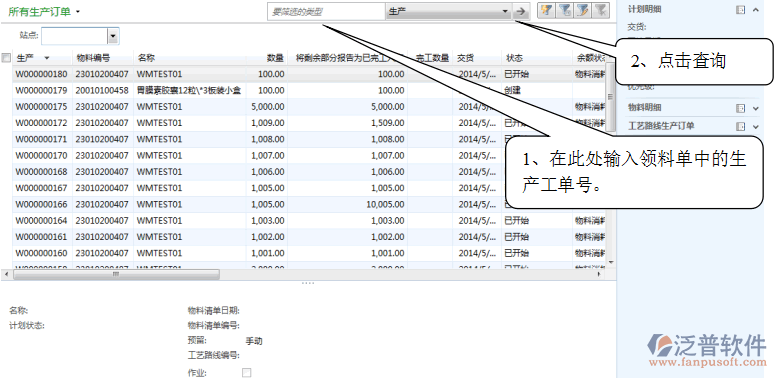Image resolution: width=777 pixels, height=378 pixels.
Task: Toggle the 作业 checkbox
Action: coord(246,373)
